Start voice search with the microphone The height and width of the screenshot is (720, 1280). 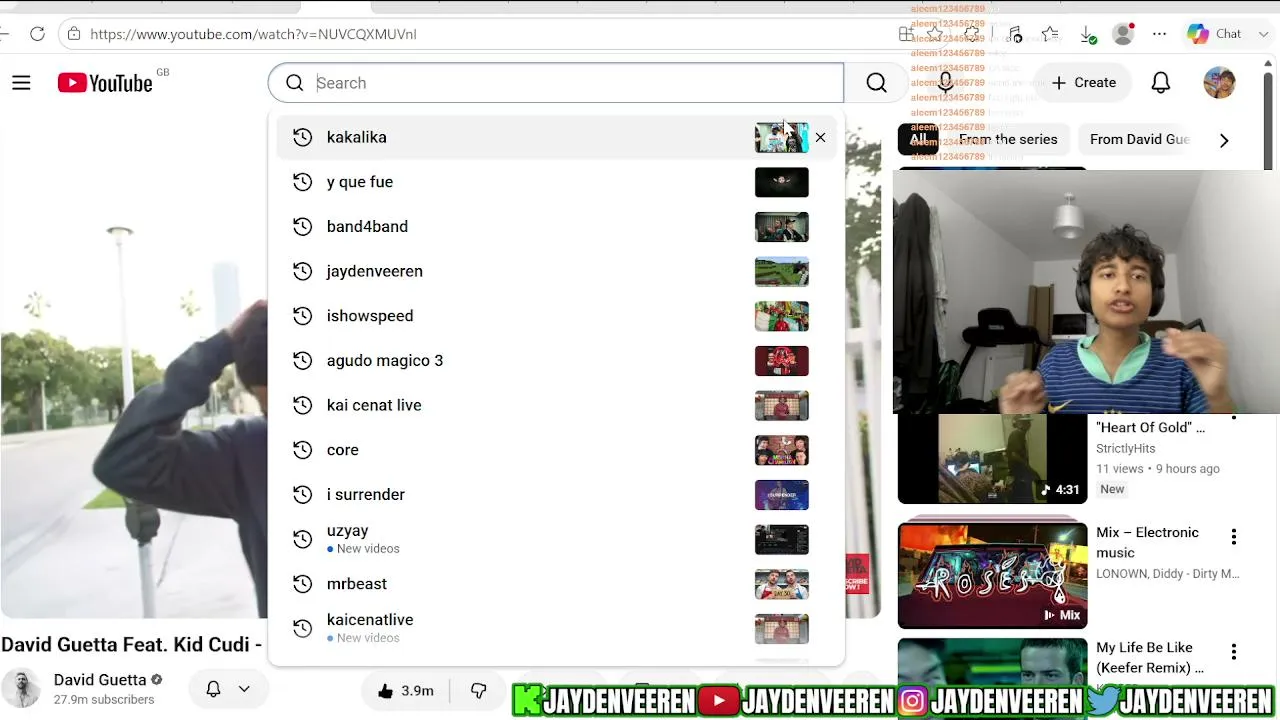pos(945,83)
